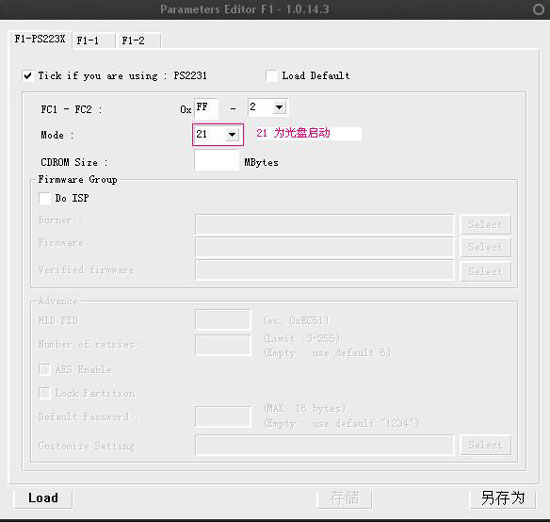Toggle the AES Enable checkbox

point(44,369)
